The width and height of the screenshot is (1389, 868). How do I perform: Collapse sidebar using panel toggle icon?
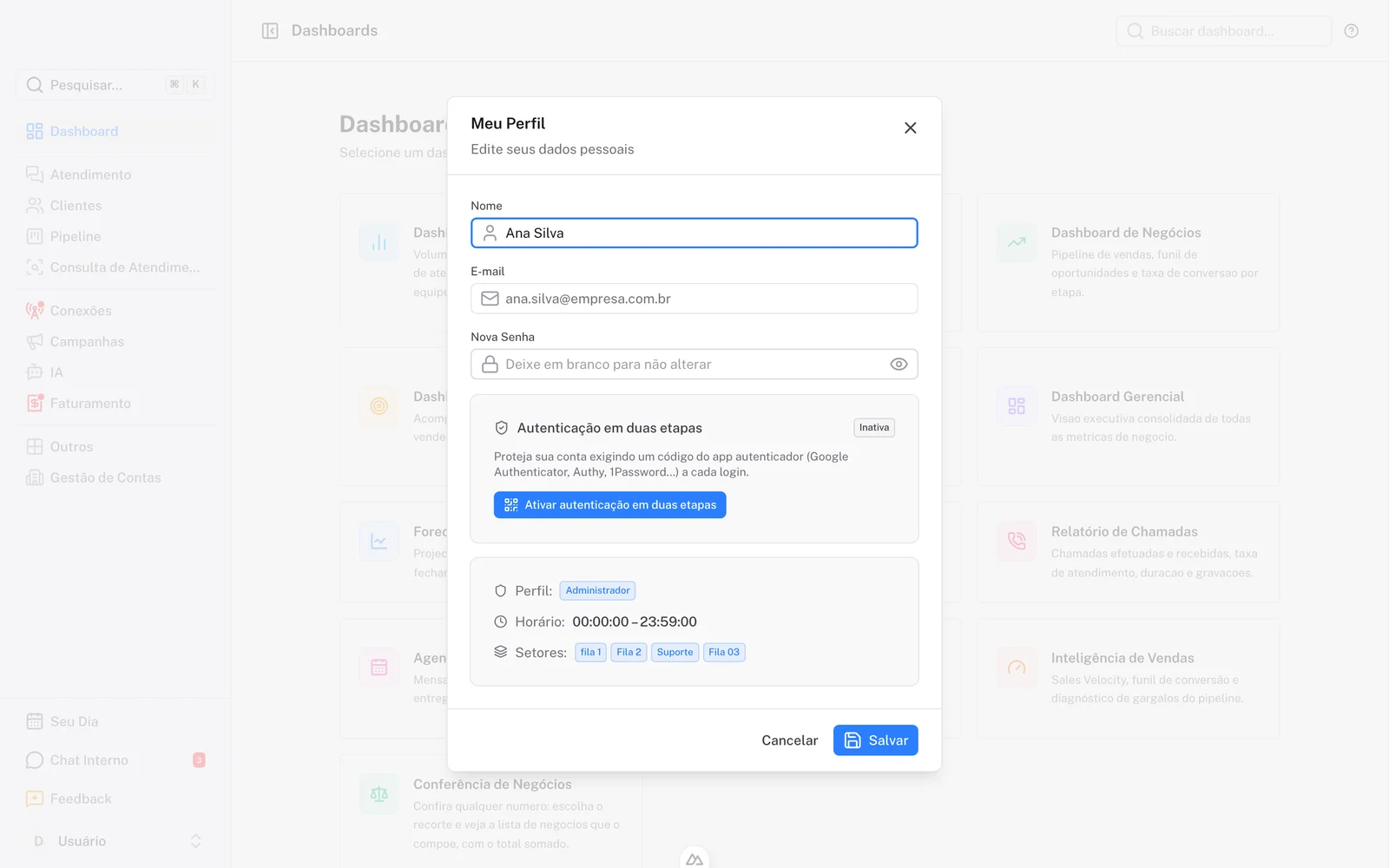(270, 31)
